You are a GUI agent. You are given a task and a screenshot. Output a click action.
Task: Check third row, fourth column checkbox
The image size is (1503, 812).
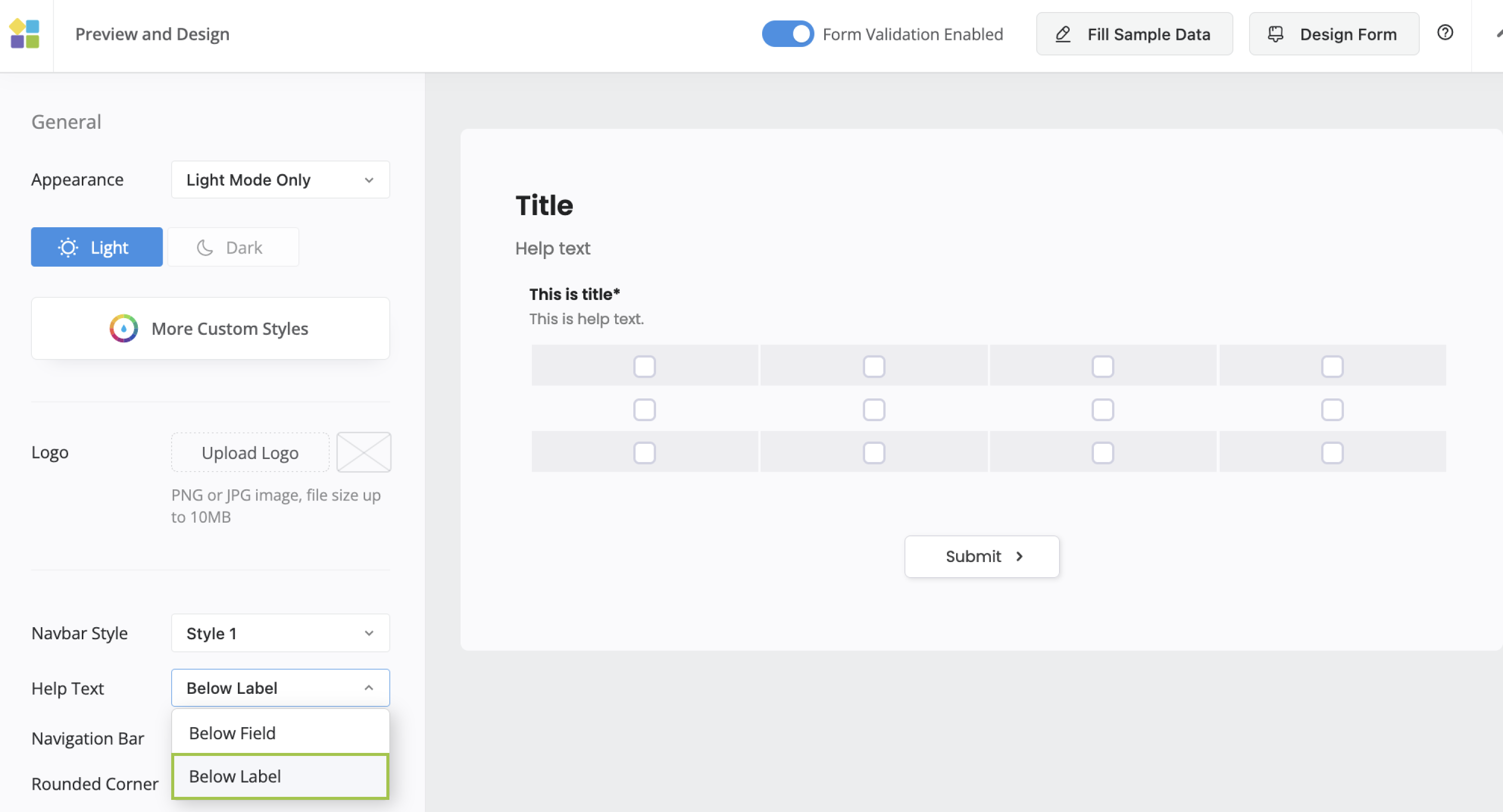1332,452
